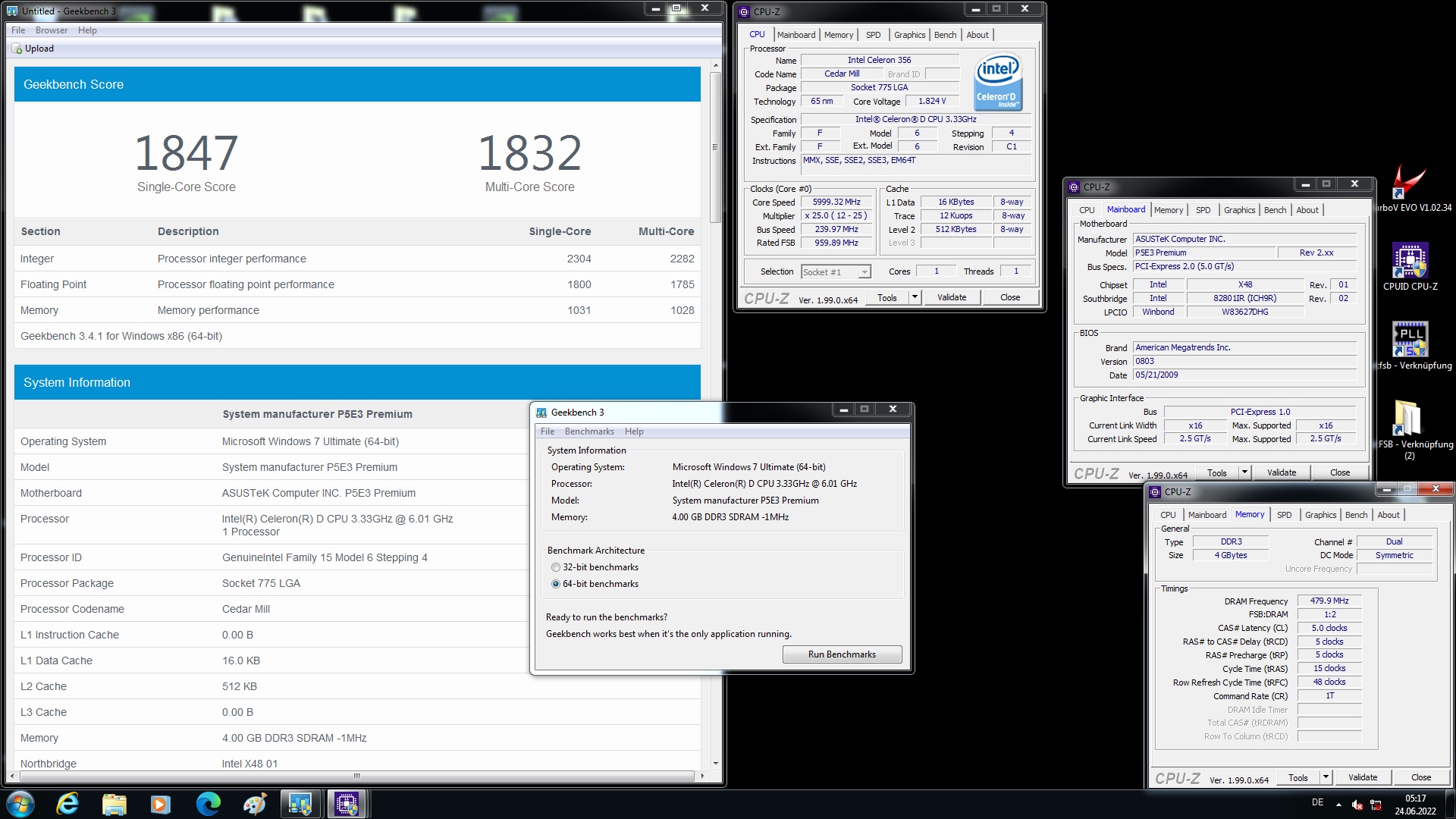
Task: Select CPU tab in CPU-Z Memory window
Action: [x=1167, y=515]
